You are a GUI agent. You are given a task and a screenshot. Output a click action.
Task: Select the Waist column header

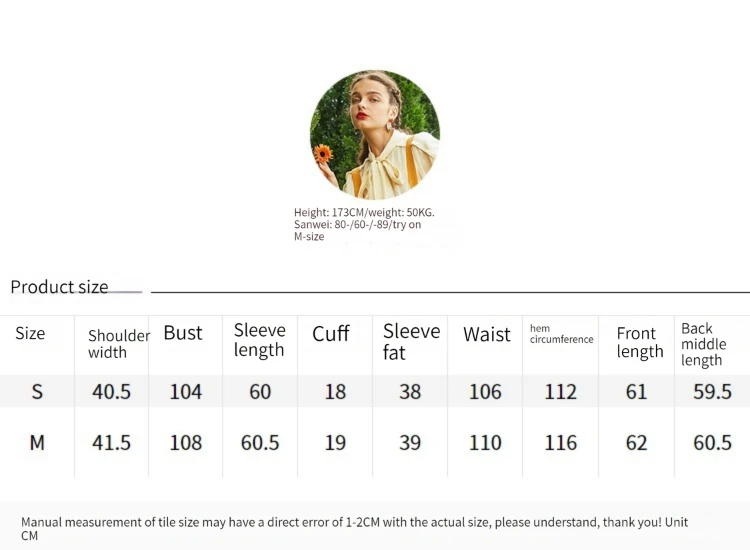click(x=486, y=334)
